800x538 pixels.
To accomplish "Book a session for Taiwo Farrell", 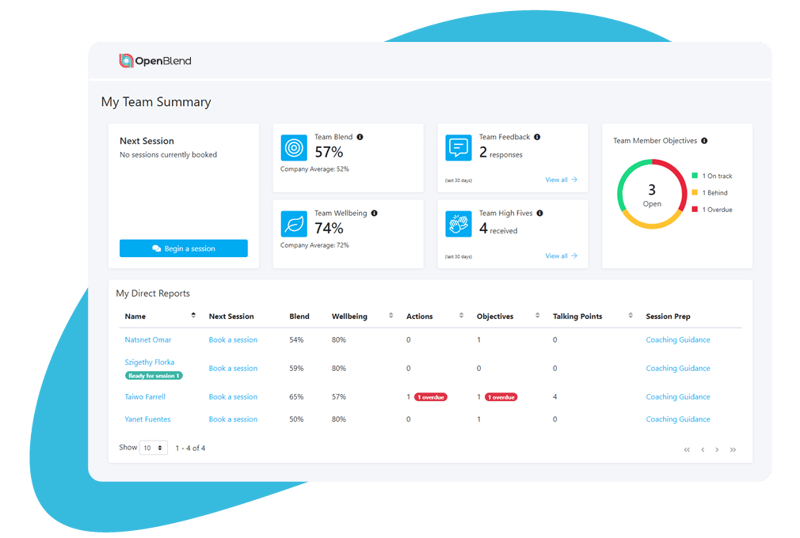I will [x=233, y=397].
